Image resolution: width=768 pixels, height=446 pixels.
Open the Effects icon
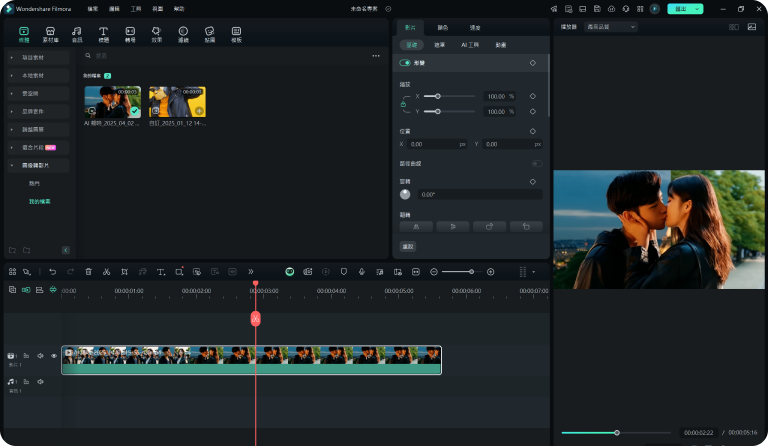pyautogui.click(x=156, y=34)
